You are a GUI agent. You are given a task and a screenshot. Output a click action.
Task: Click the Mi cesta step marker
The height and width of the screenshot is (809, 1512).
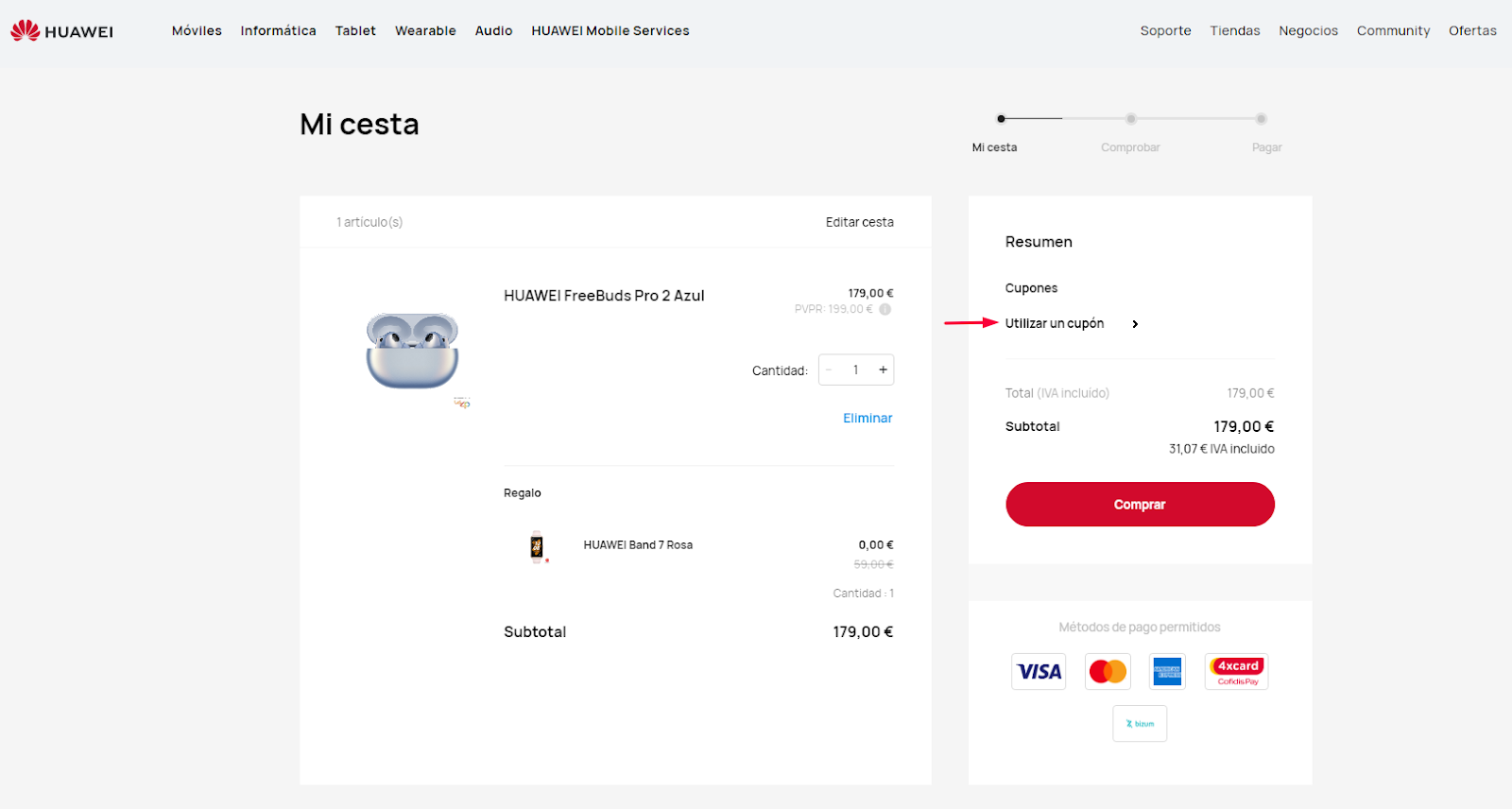(1001, 119)
